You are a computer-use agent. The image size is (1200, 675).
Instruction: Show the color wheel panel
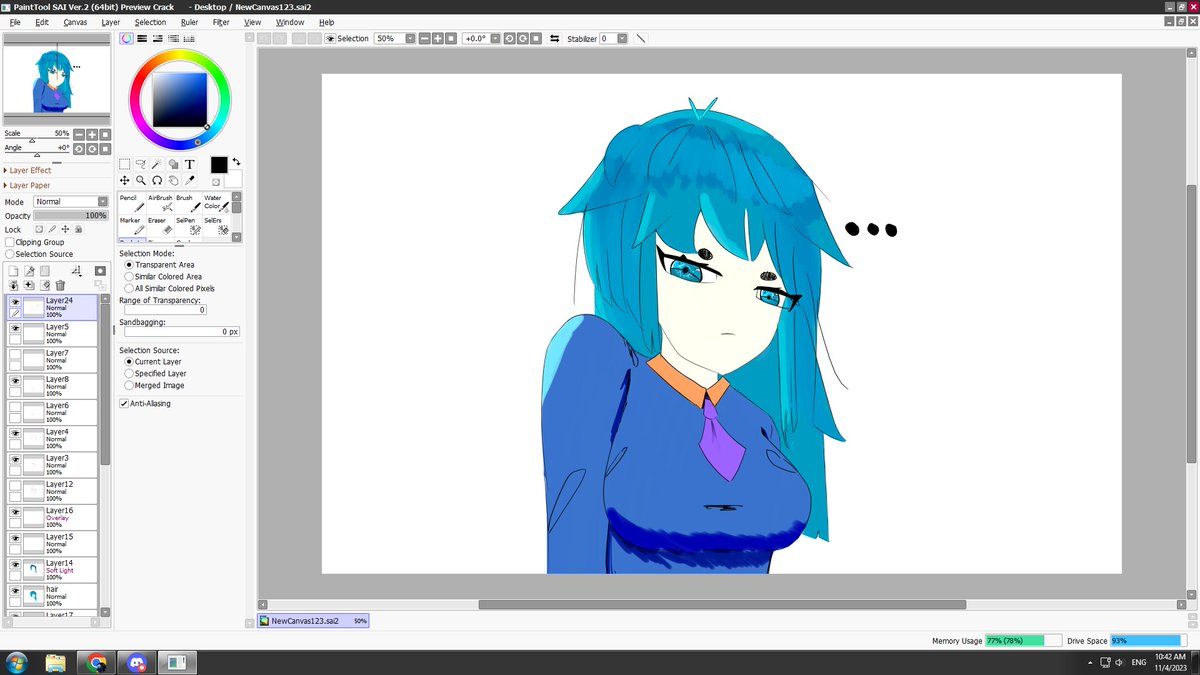coord(127,38)
